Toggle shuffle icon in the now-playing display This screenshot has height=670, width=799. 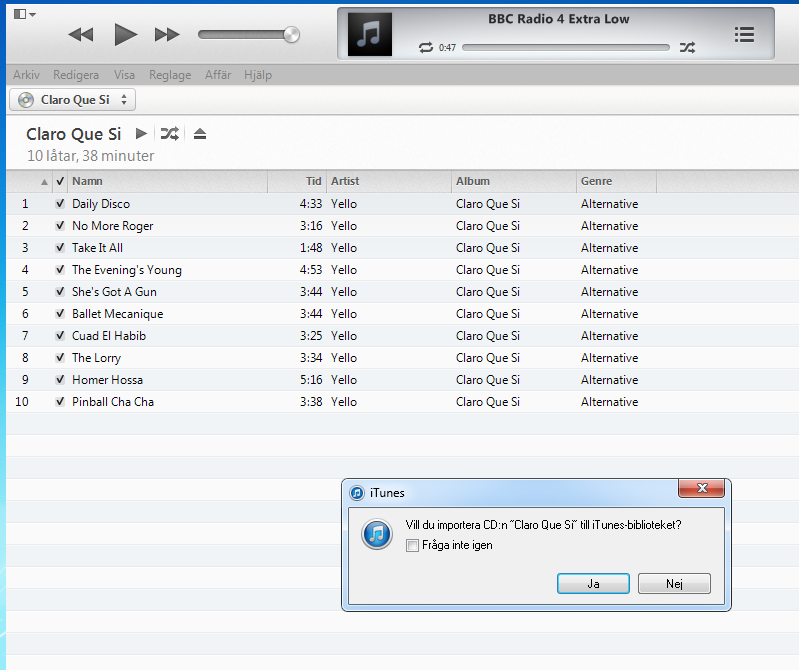tap(687, 47)
